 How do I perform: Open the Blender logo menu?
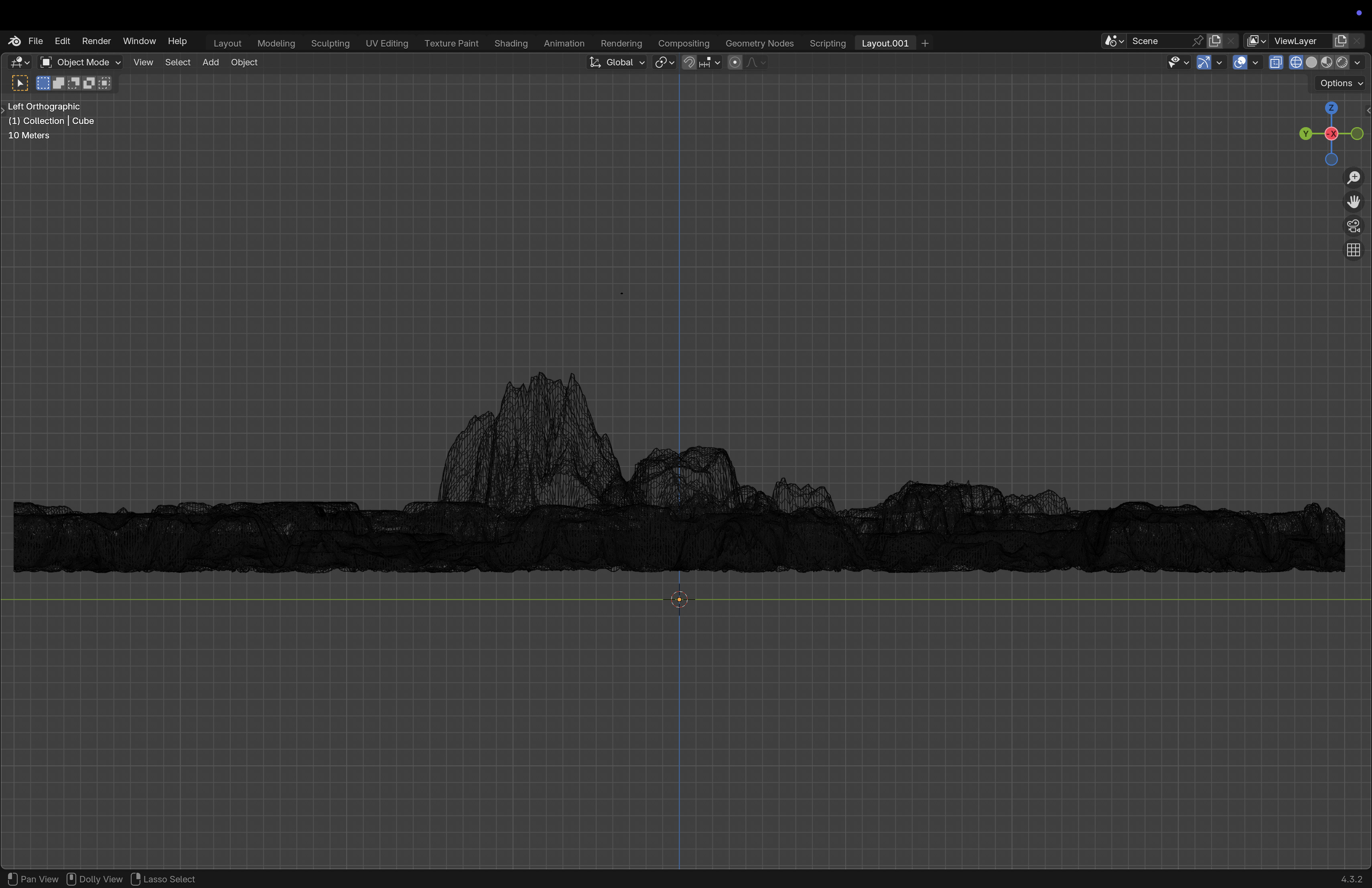14,41
